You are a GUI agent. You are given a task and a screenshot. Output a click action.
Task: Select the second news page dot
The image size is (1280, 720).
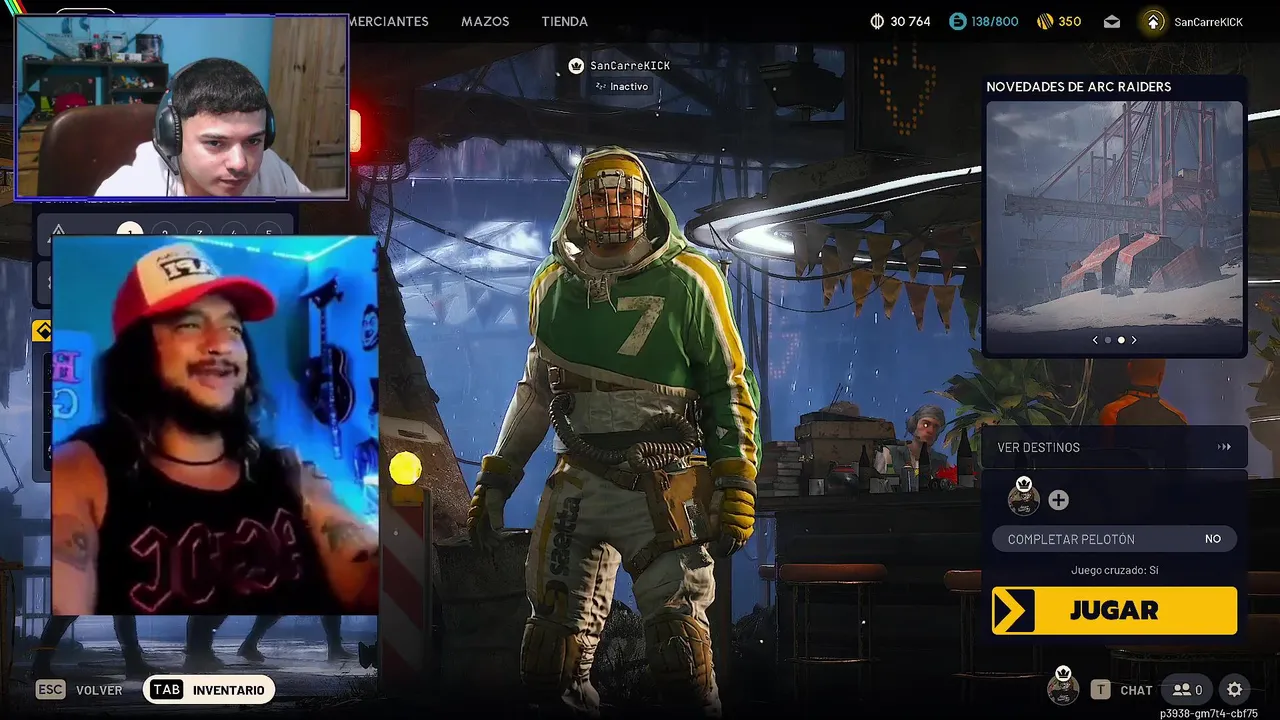tap(1120, 340)
